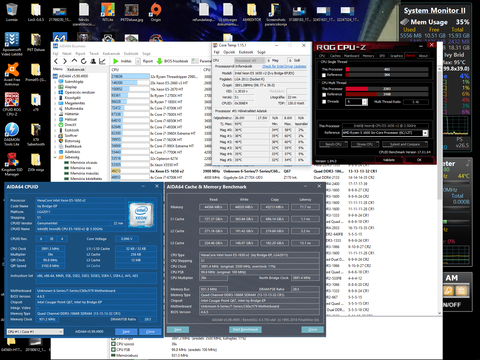Select Memória másolás benchmark item

pyautogui.click(x=84, y=173)
